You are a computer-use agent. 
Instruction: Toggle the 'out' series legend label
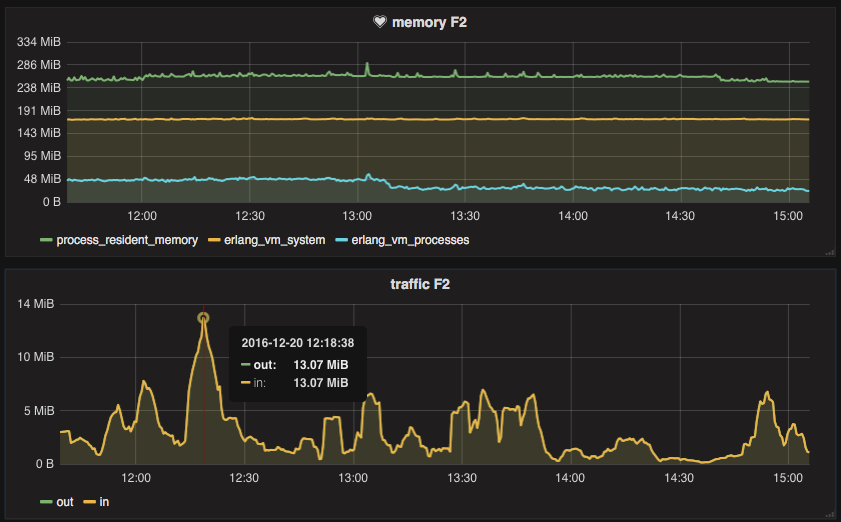pyautogui.click(x=64, y=501)
